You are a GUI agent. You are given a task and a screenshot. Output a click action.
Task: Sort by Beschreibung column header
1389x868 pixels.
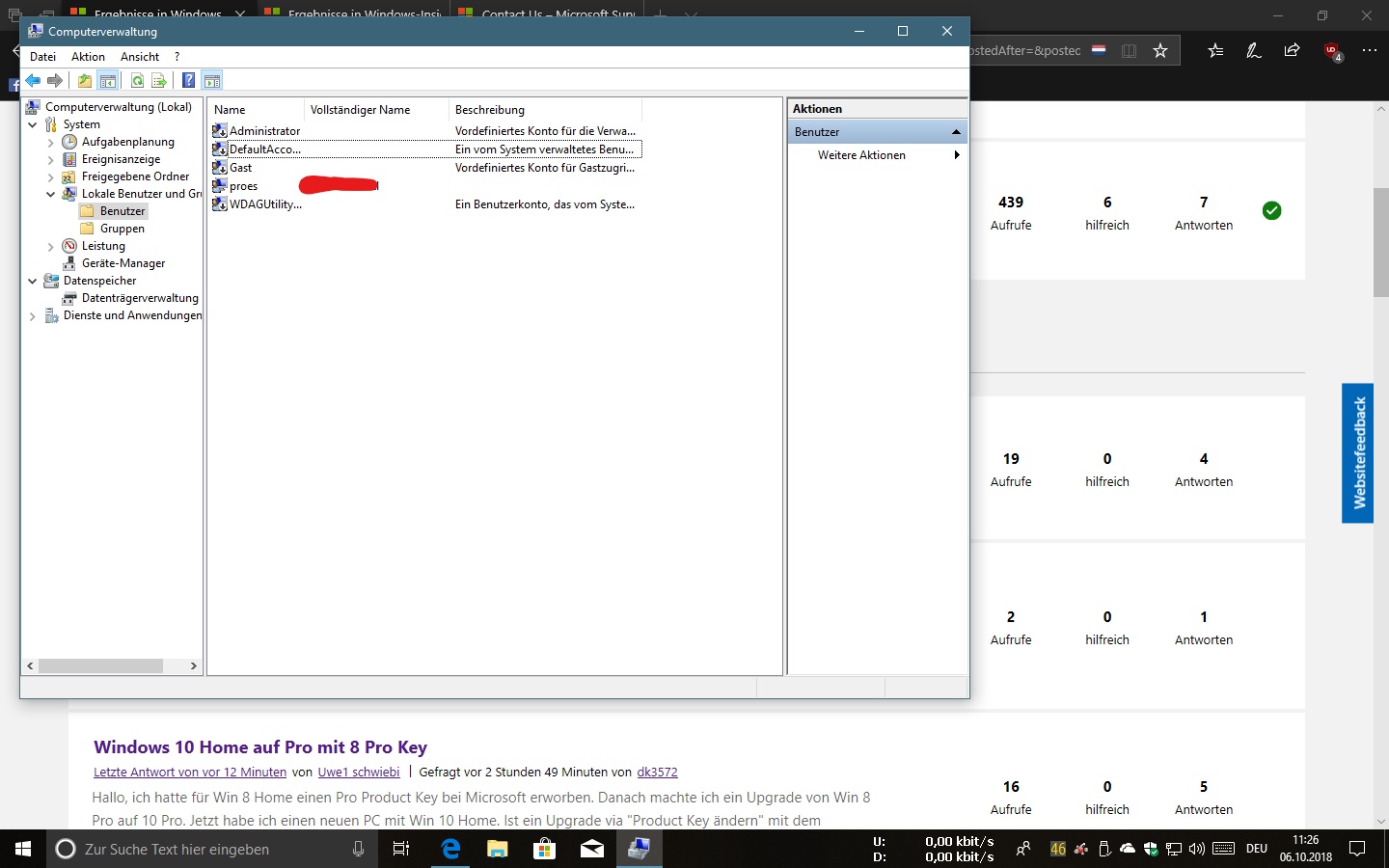pos(545,110)
